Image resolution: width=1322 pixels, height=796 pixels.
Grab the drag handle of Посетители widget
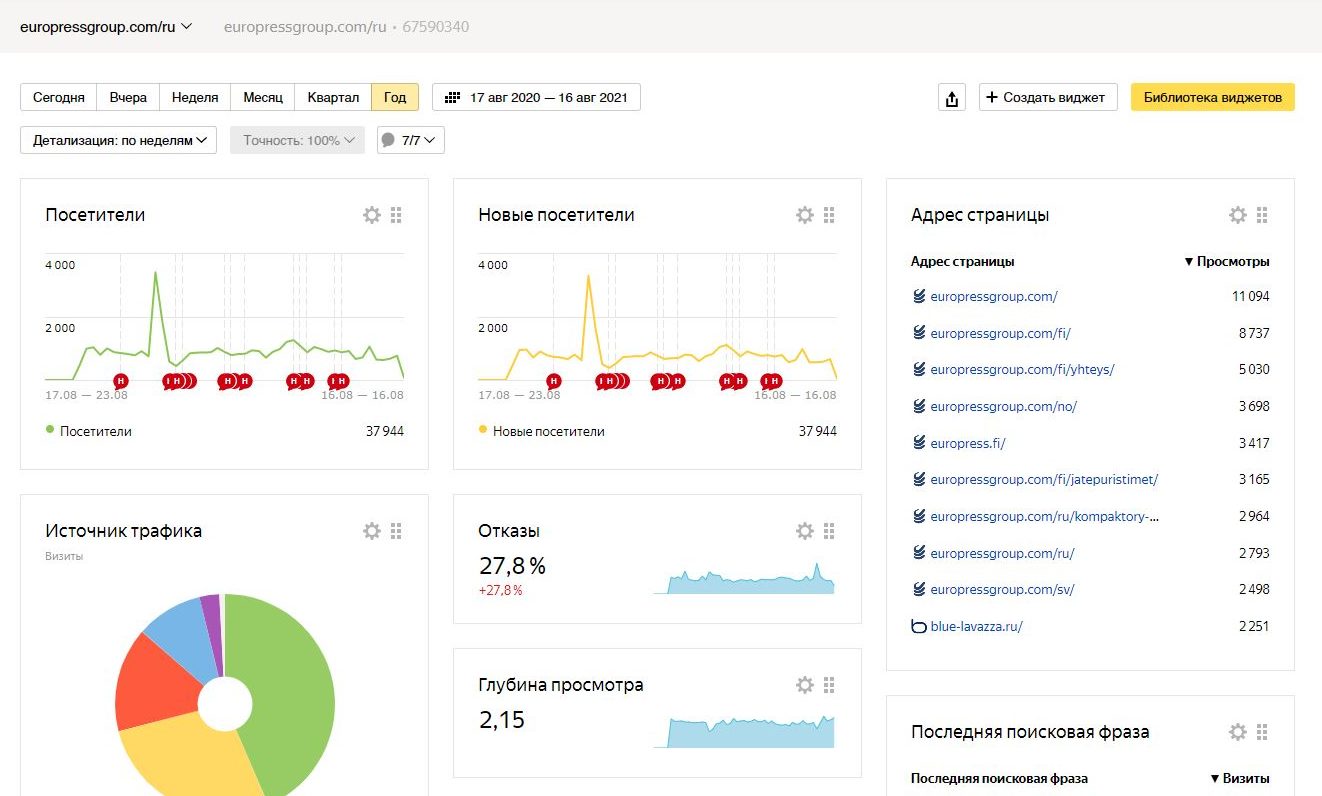pyautogui.click(x=396, y=215)
